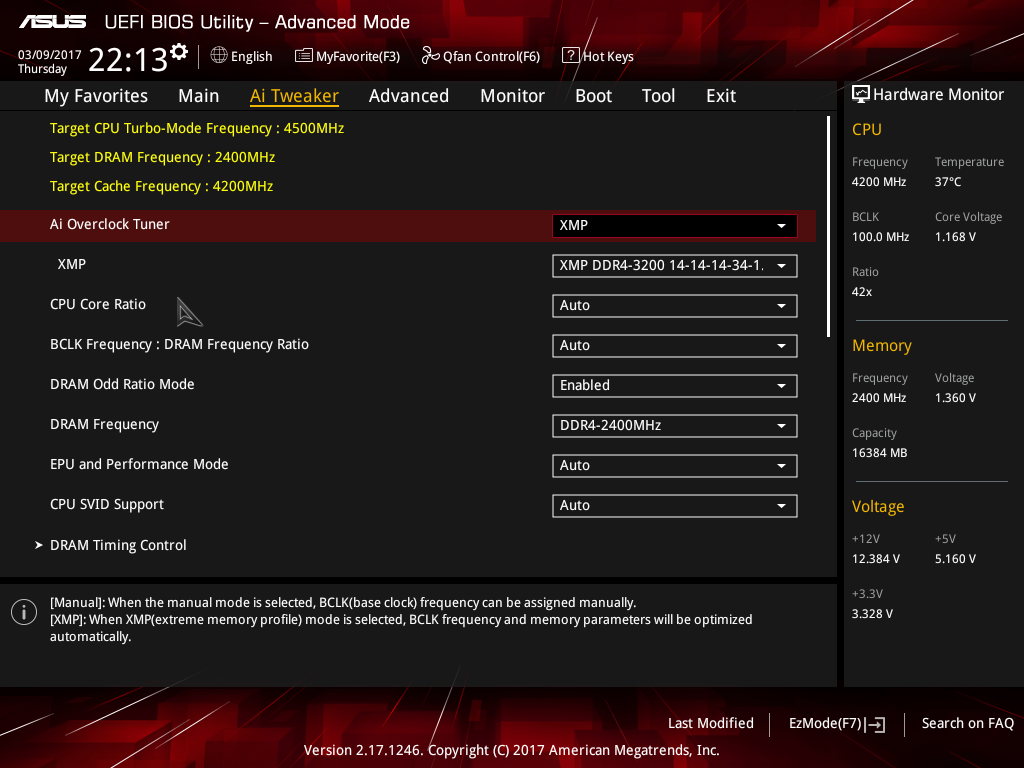
Task: Click the Hardware Monitor screen icon
Action: tap(861, 95)
